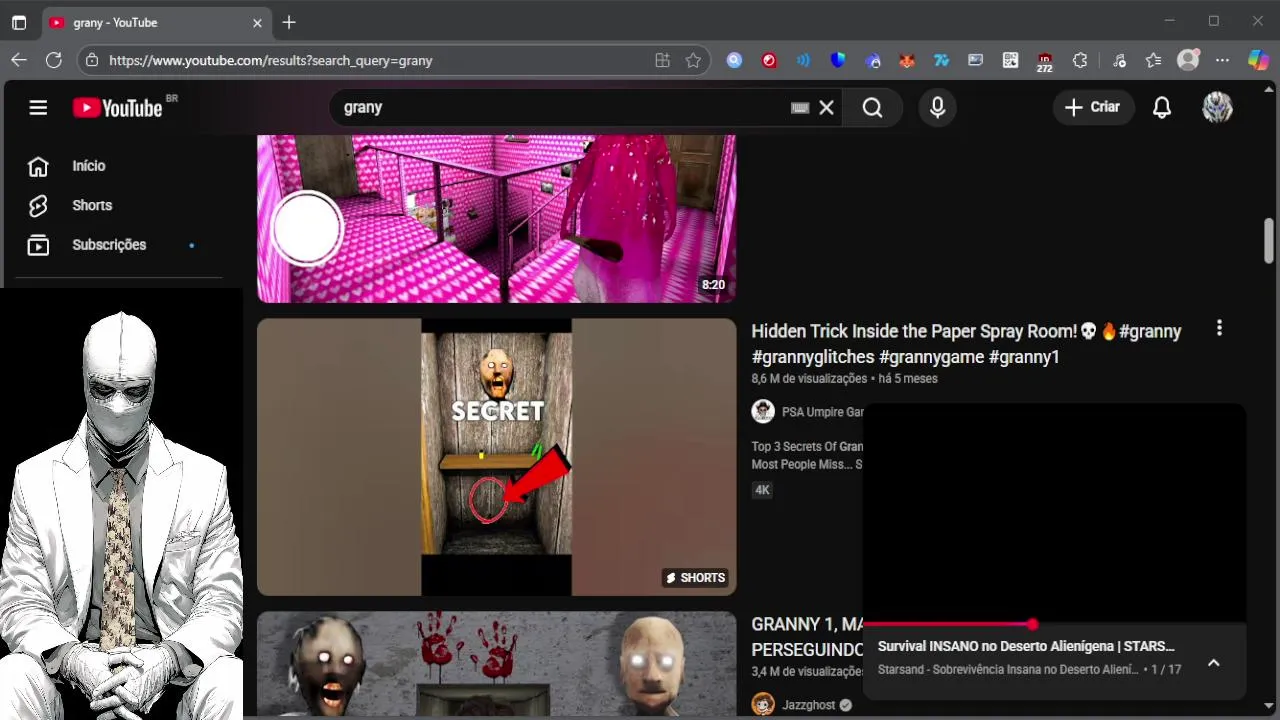1280x720 pixels.
Task: Open the SECRET shorts thumbnail
Action: (496, 457)
